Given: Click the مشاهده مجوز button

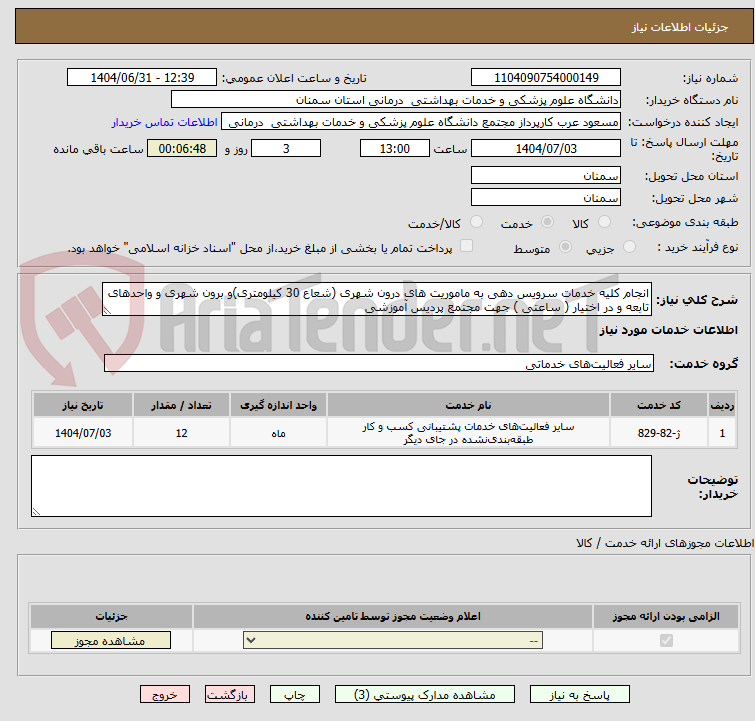Looking at the screenshot, I should [111, 641].
